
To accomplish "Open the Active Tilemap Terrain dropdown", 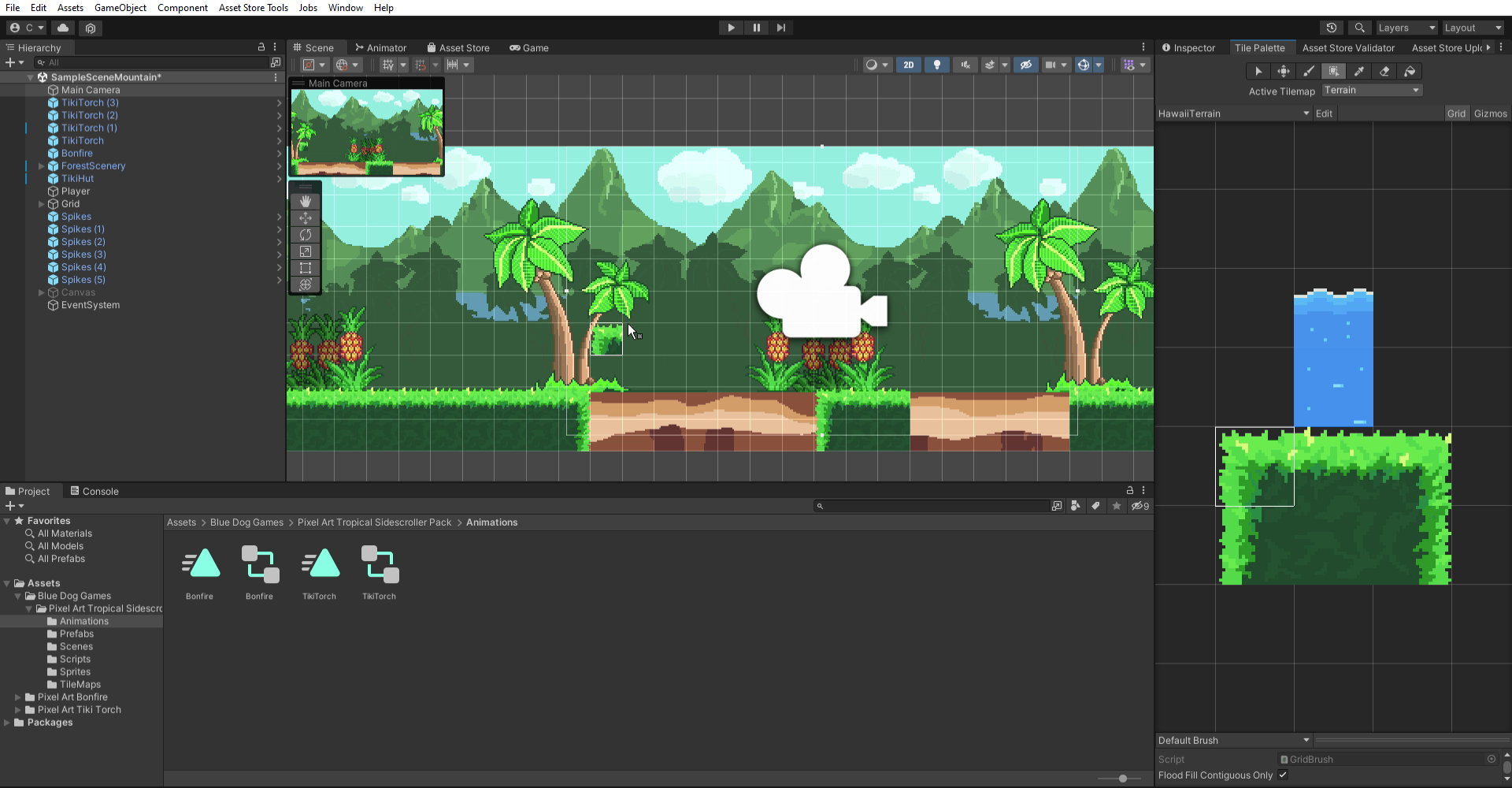I will [1372, 91].
